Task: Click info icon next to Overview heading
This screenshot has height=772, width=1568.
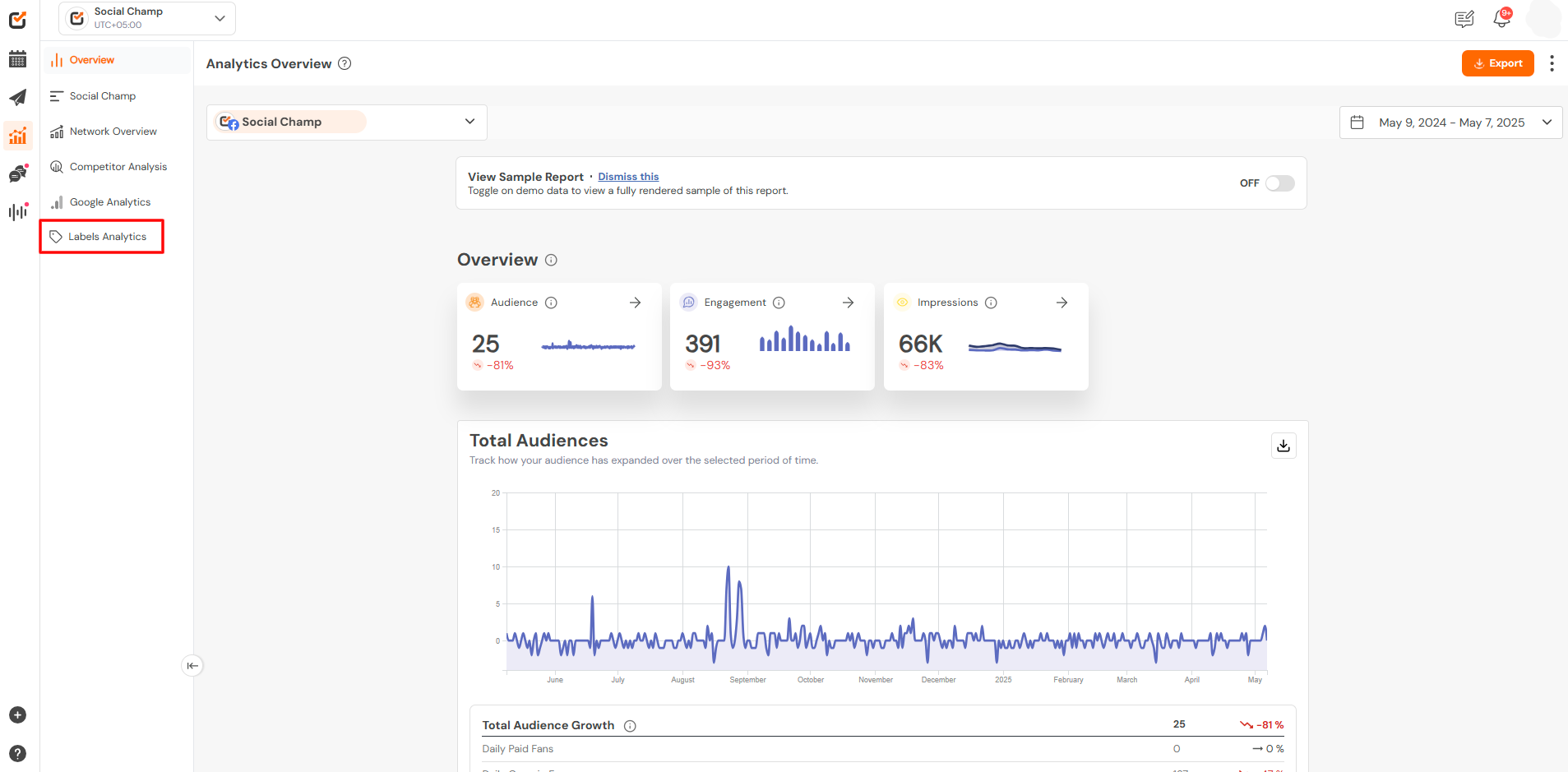Action: click(551, 260)
